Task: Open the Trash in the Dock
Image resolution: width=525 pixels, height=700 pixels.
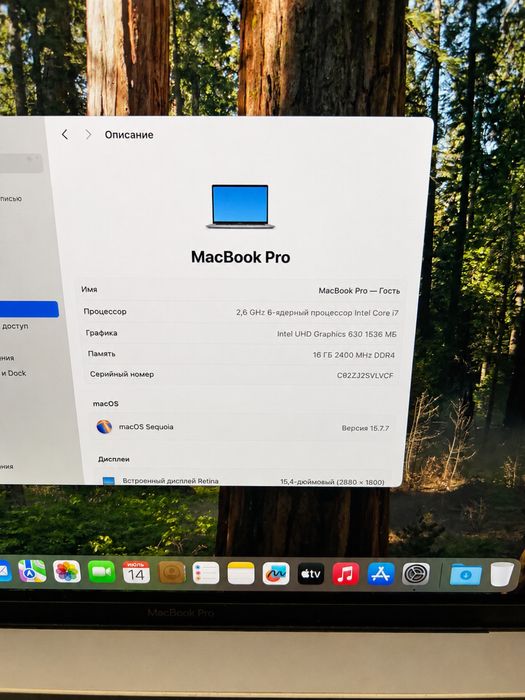Action: 502,574
